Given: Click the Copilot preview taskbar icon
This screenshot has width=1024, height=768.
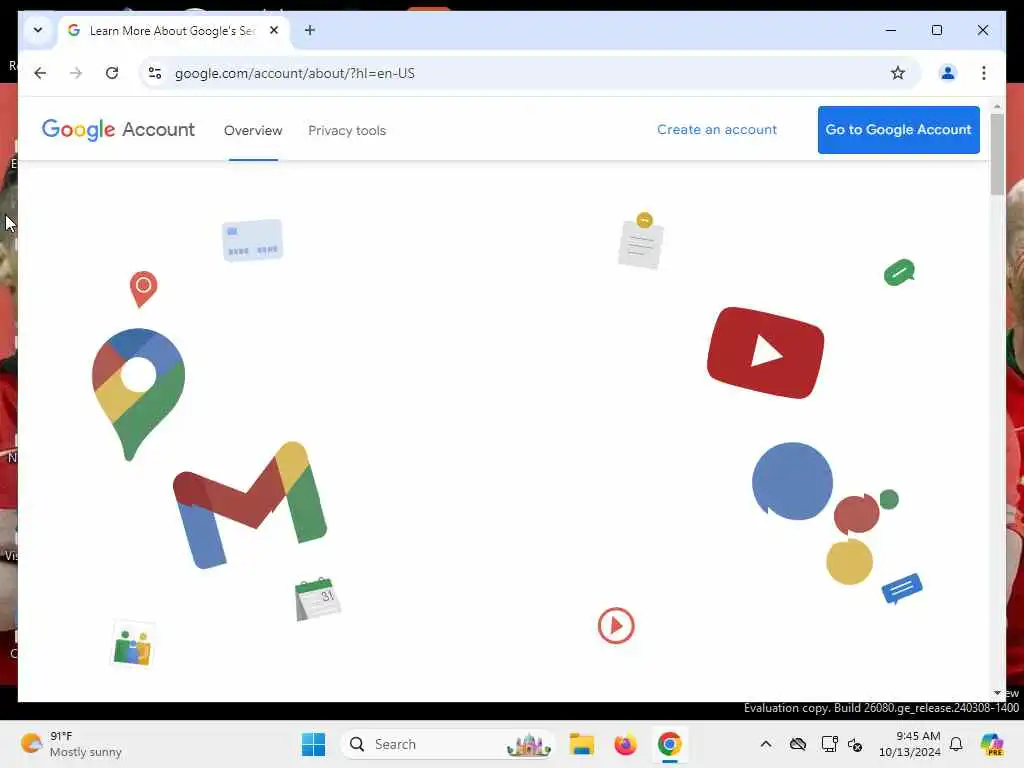Looking at the screenshot, I should [992, 744].
